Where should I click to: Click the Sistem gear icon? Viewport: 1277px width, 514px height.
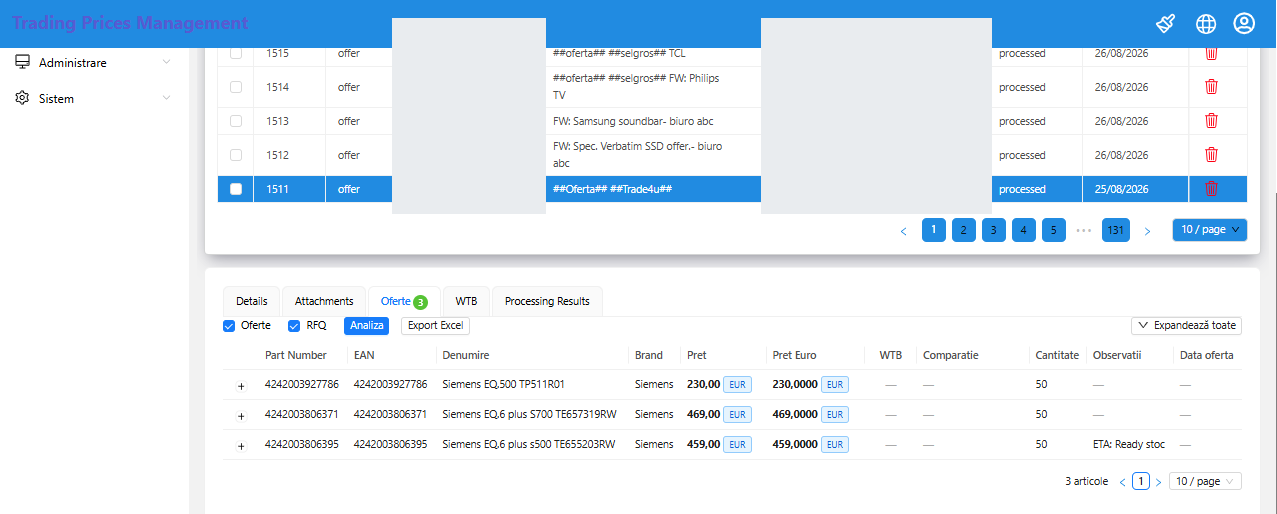22,98
